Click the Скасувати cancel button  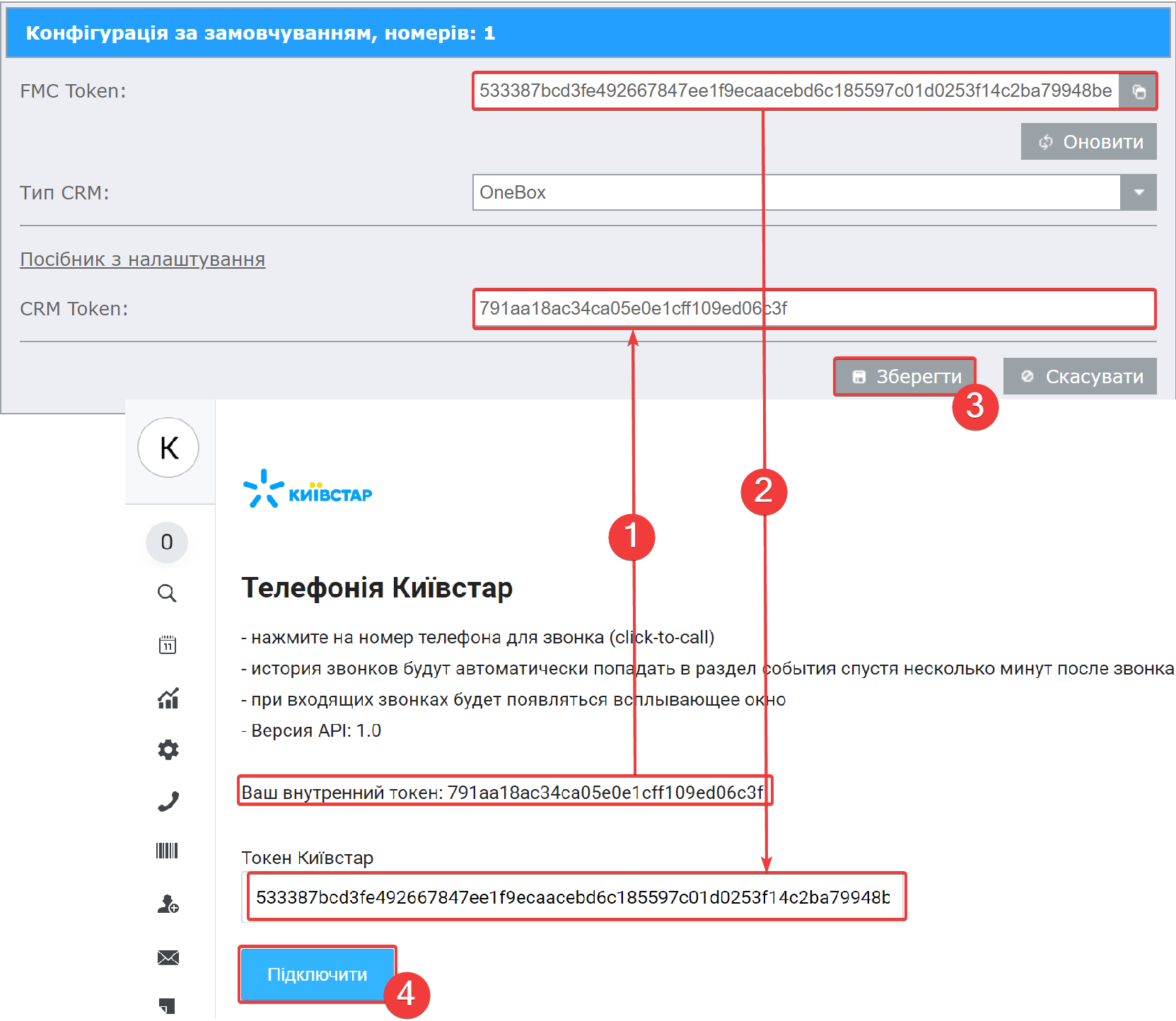click(1080, 377)
